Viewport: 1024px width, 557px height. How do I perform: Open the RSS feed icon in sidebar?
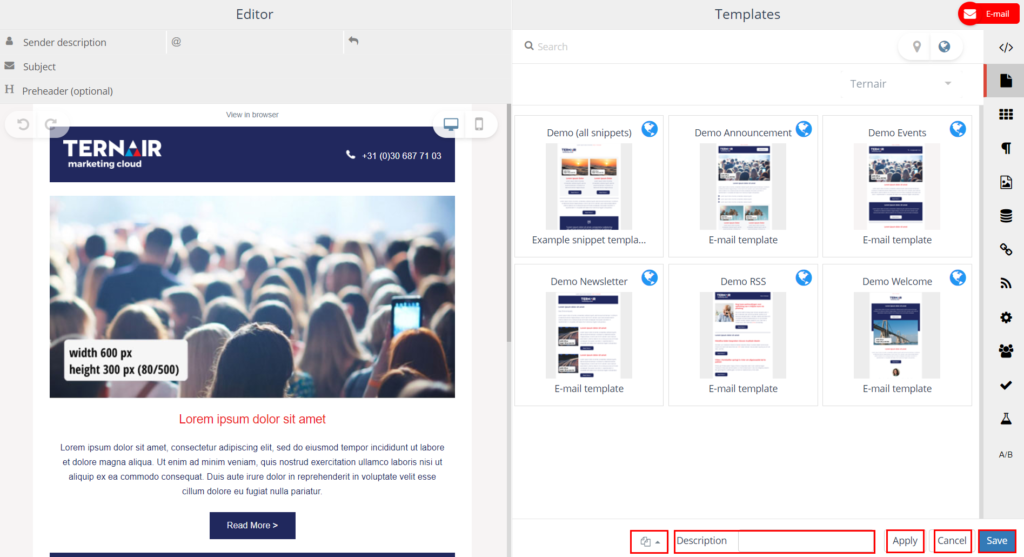pos(1006,283)
